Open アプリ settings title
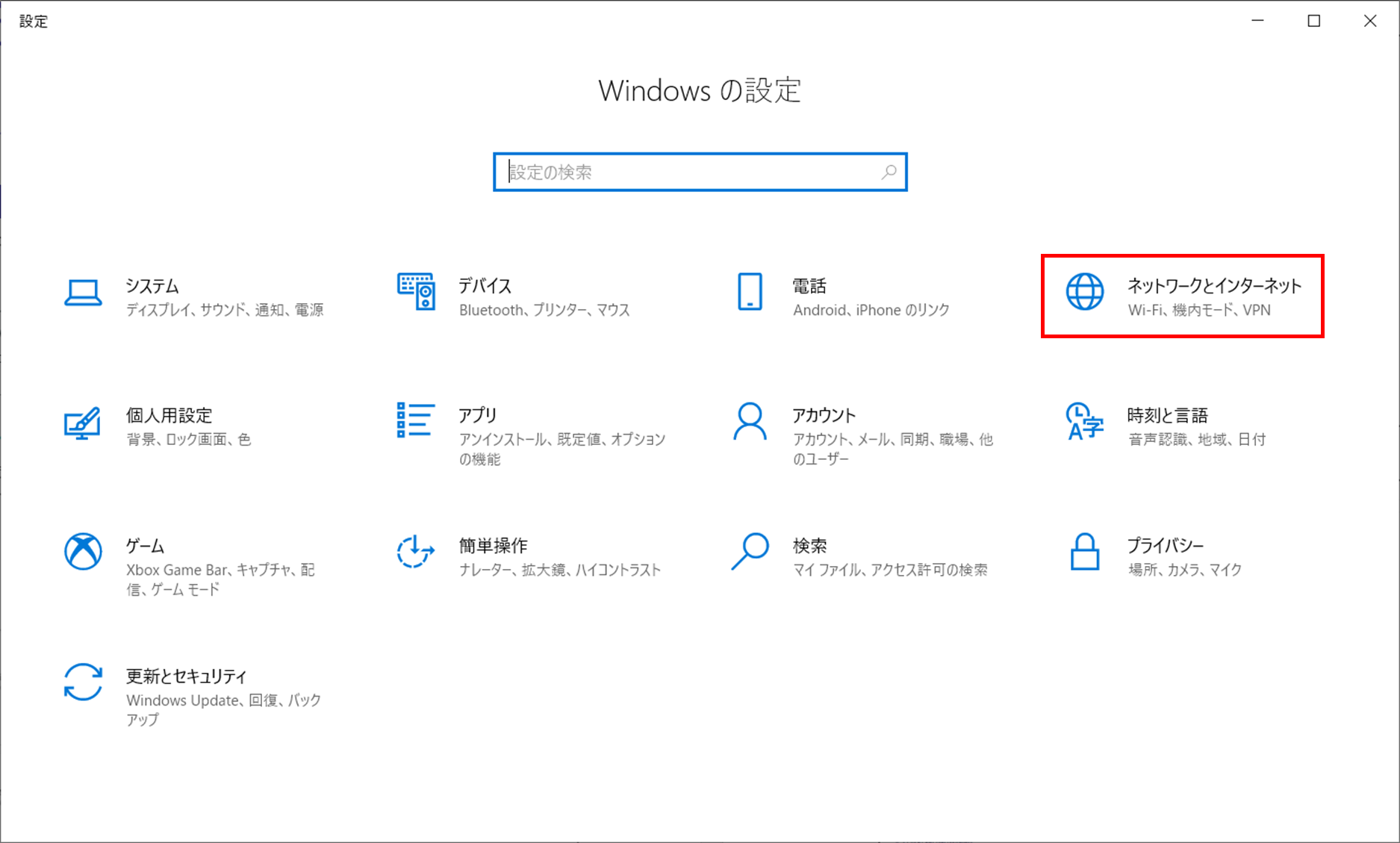 coord(478,415)
